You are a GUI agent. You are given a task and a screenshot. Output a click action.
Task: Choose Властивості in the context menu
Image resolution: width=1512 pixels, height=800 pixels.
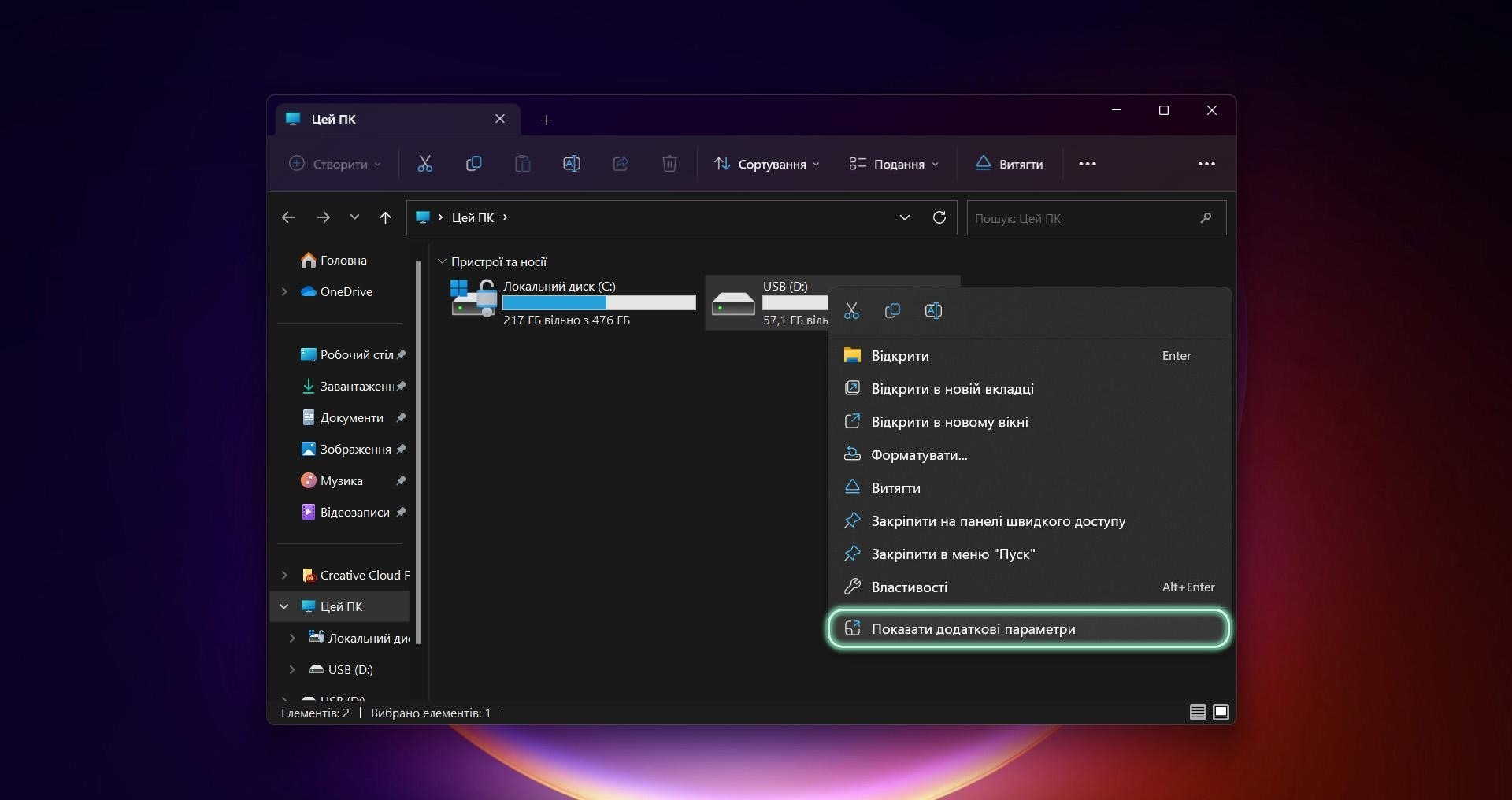(909, 587)
